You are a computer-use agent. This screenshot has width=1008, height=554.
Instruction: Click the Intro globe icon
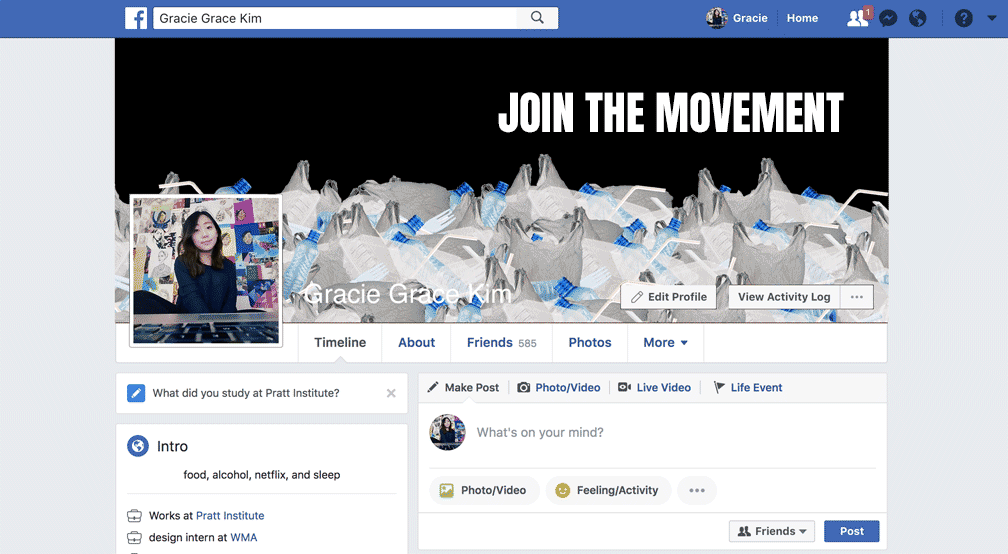click(x=138, y=445)
